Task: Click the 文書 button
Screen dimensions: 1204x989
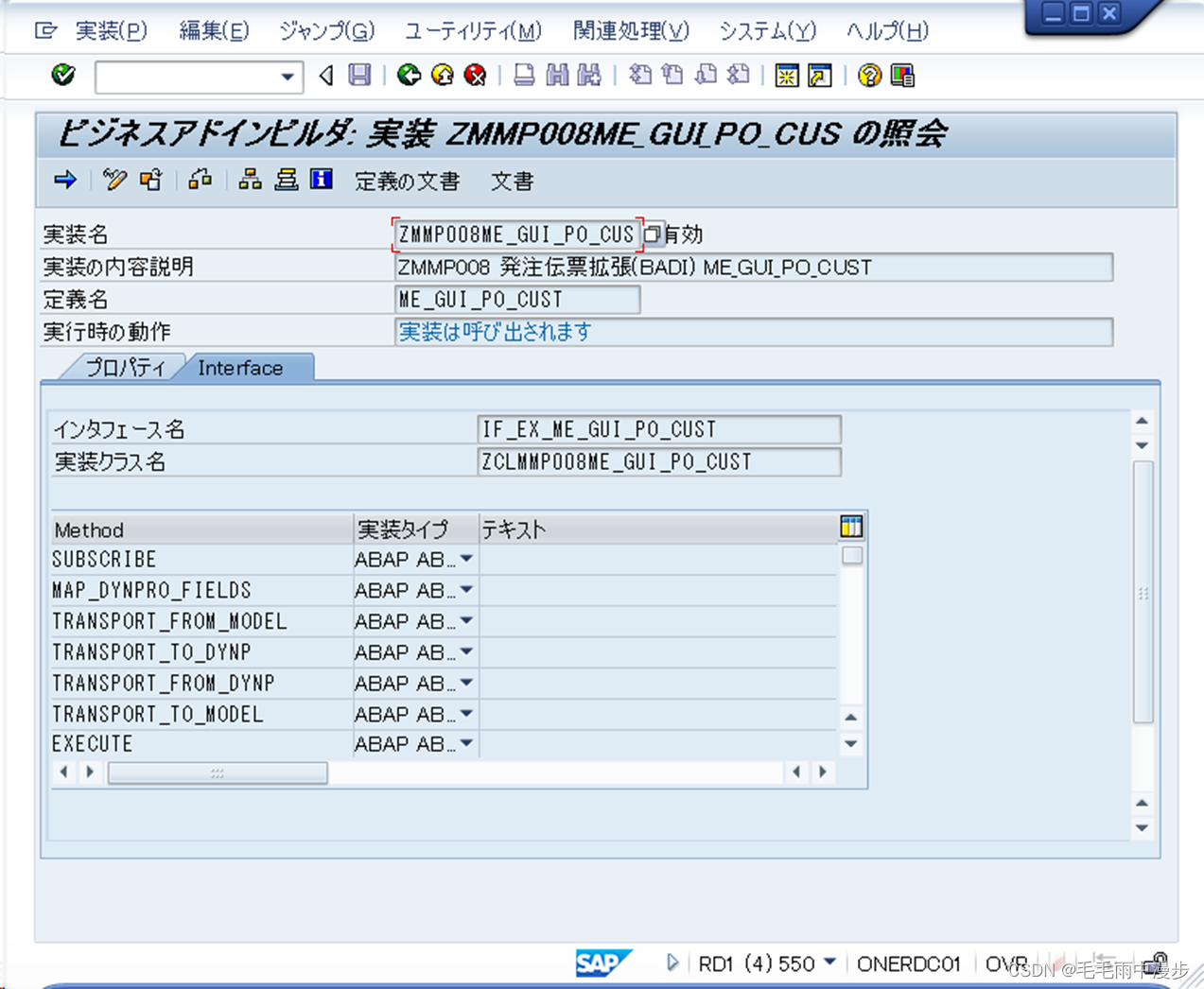Action: click(x=513, y=182)
